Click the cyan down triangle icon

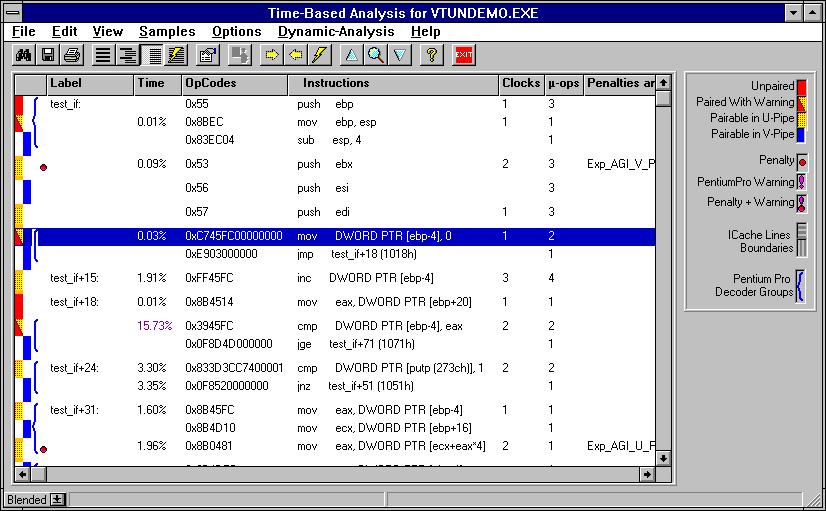[399, 55]
